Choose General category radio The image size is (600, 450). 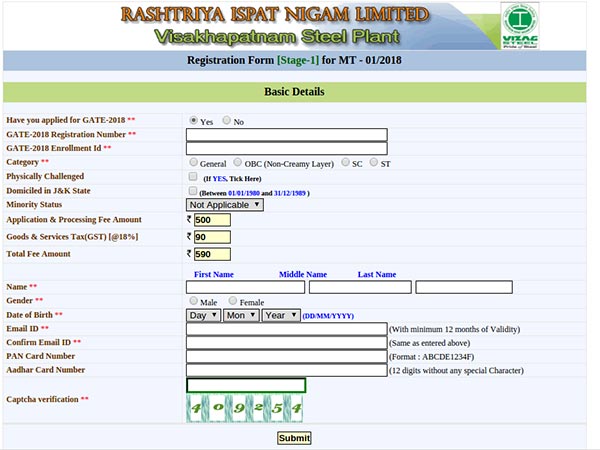click(x=193, y=162)
